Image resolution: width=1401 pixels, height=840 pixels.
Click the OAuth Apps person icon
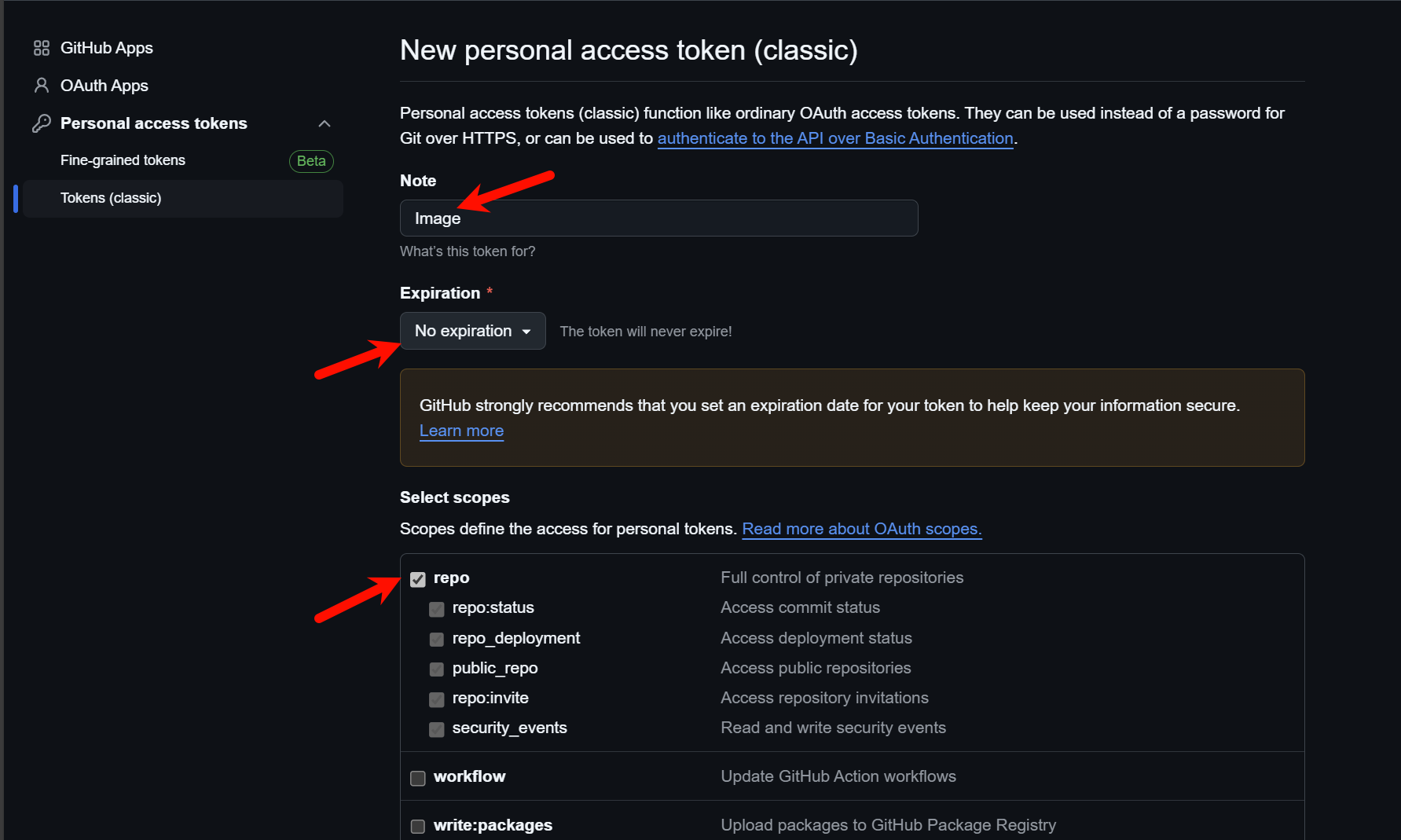click(x=42, y=86)
